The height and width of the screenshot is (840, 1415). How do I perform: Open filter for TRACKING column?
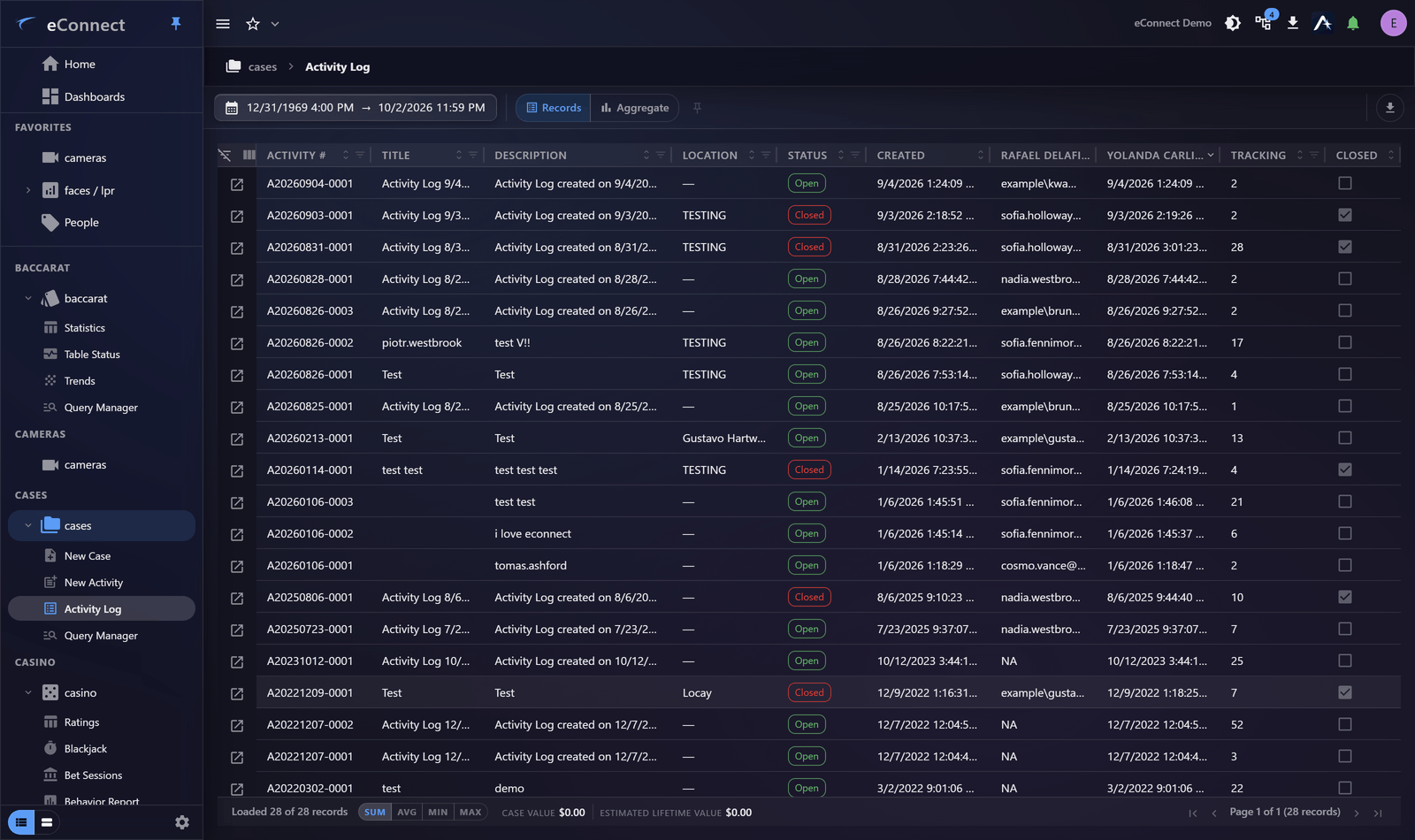(1314, 155)
